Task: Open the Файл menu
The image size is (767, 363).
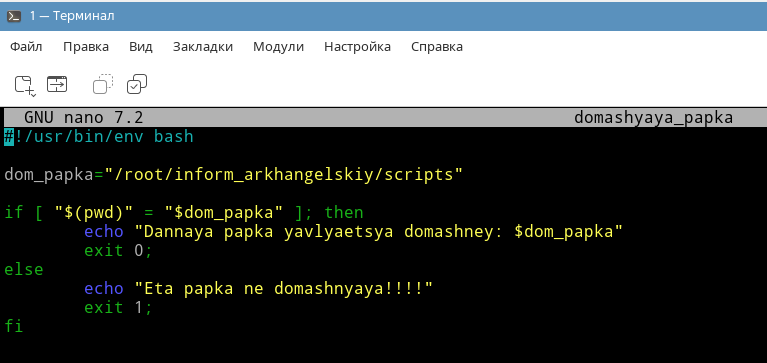Action: tap(26, 47)
